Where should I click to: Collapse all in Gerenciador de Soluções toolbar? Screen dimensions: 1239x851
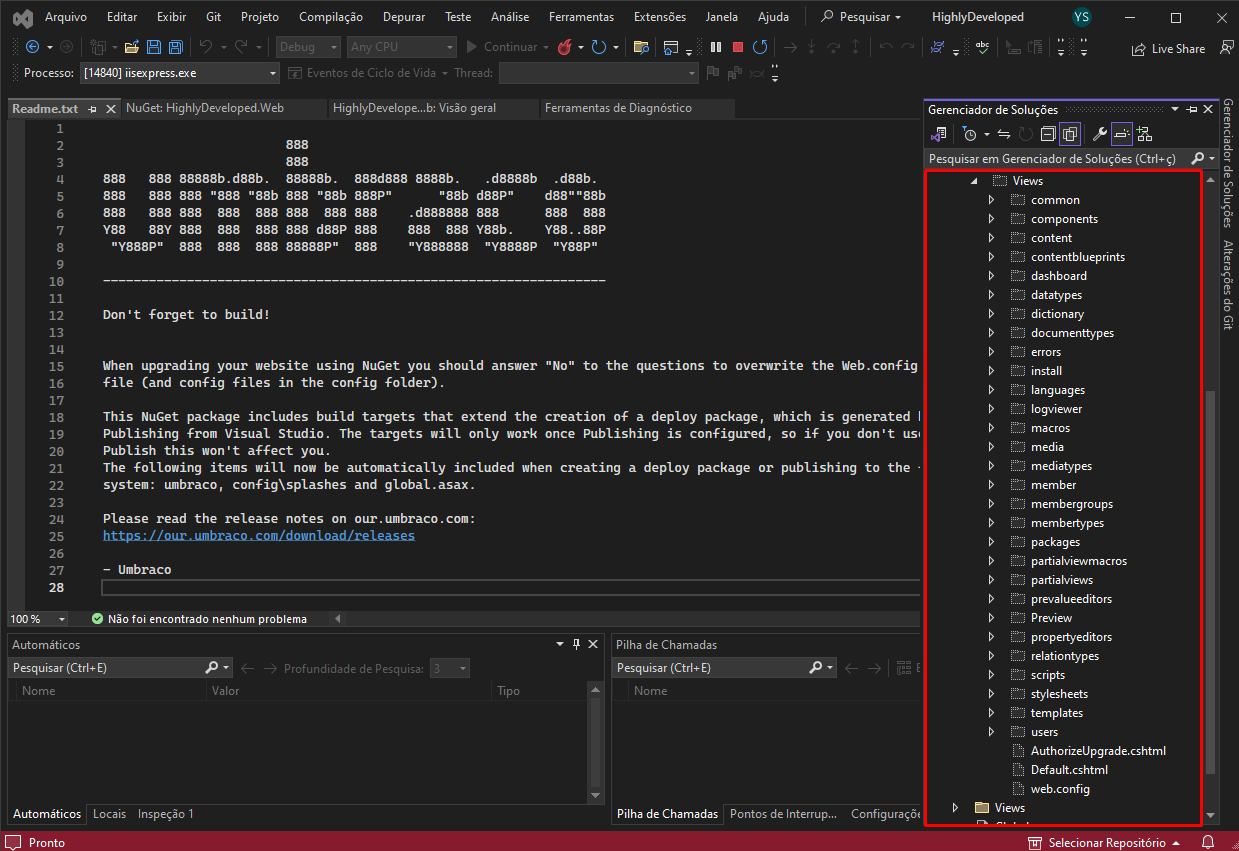point(1048,134)
